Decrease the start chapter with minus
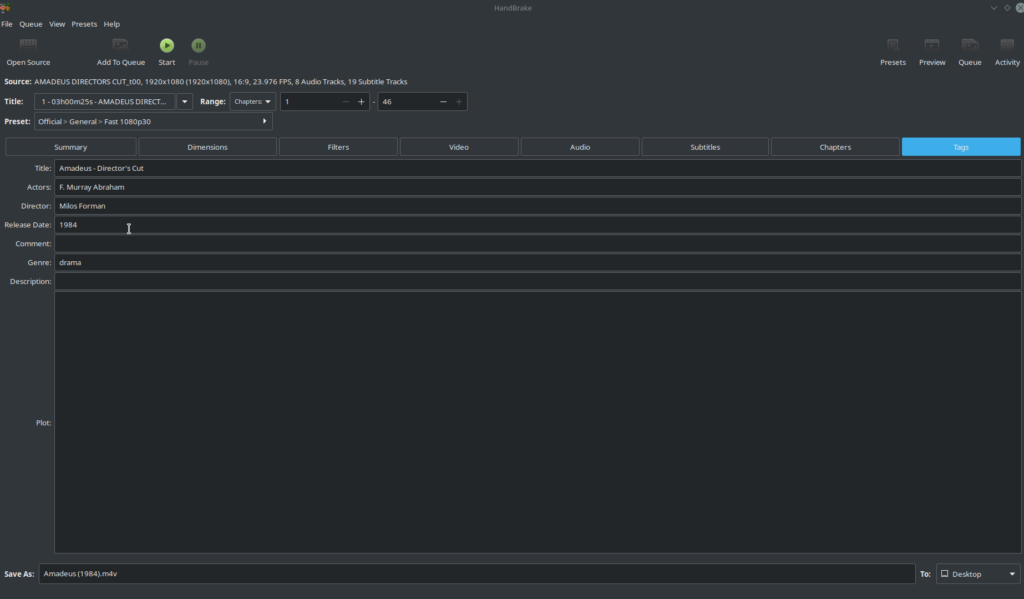This screenshot has height=599, width=1024. (345, 101)
